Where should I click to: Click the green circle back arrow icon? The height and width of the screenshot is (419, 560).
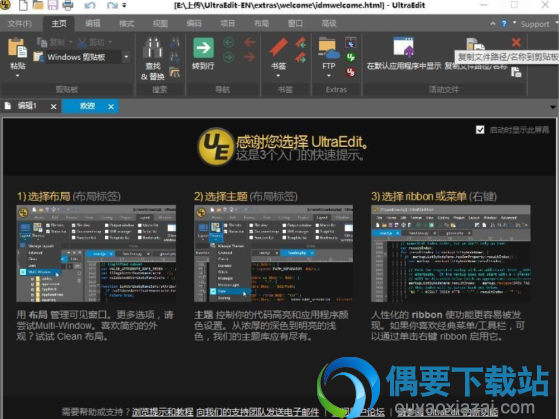(x=229, y=43)
